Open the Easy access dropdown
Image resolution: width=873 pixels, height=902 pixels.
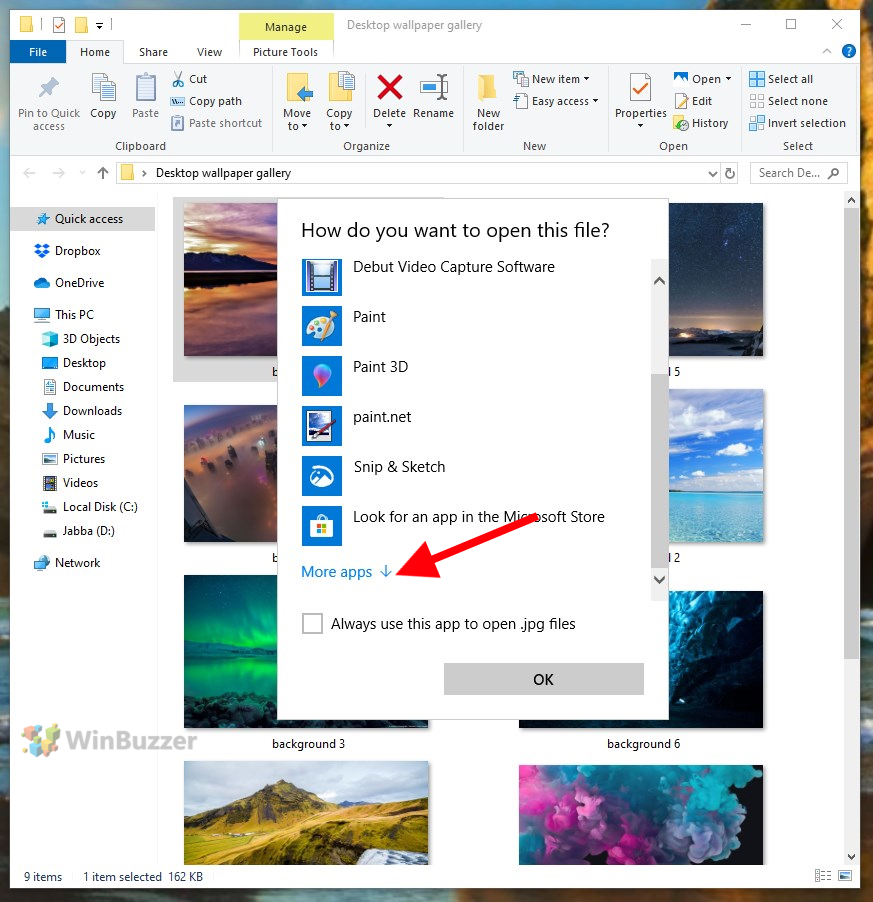[x=595, y=101]
